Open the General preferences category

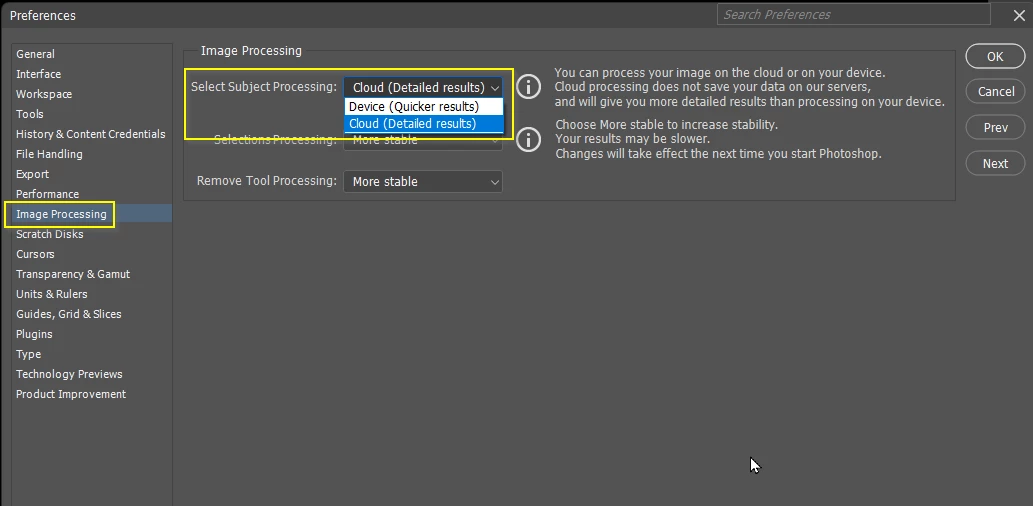coord(36,54)
